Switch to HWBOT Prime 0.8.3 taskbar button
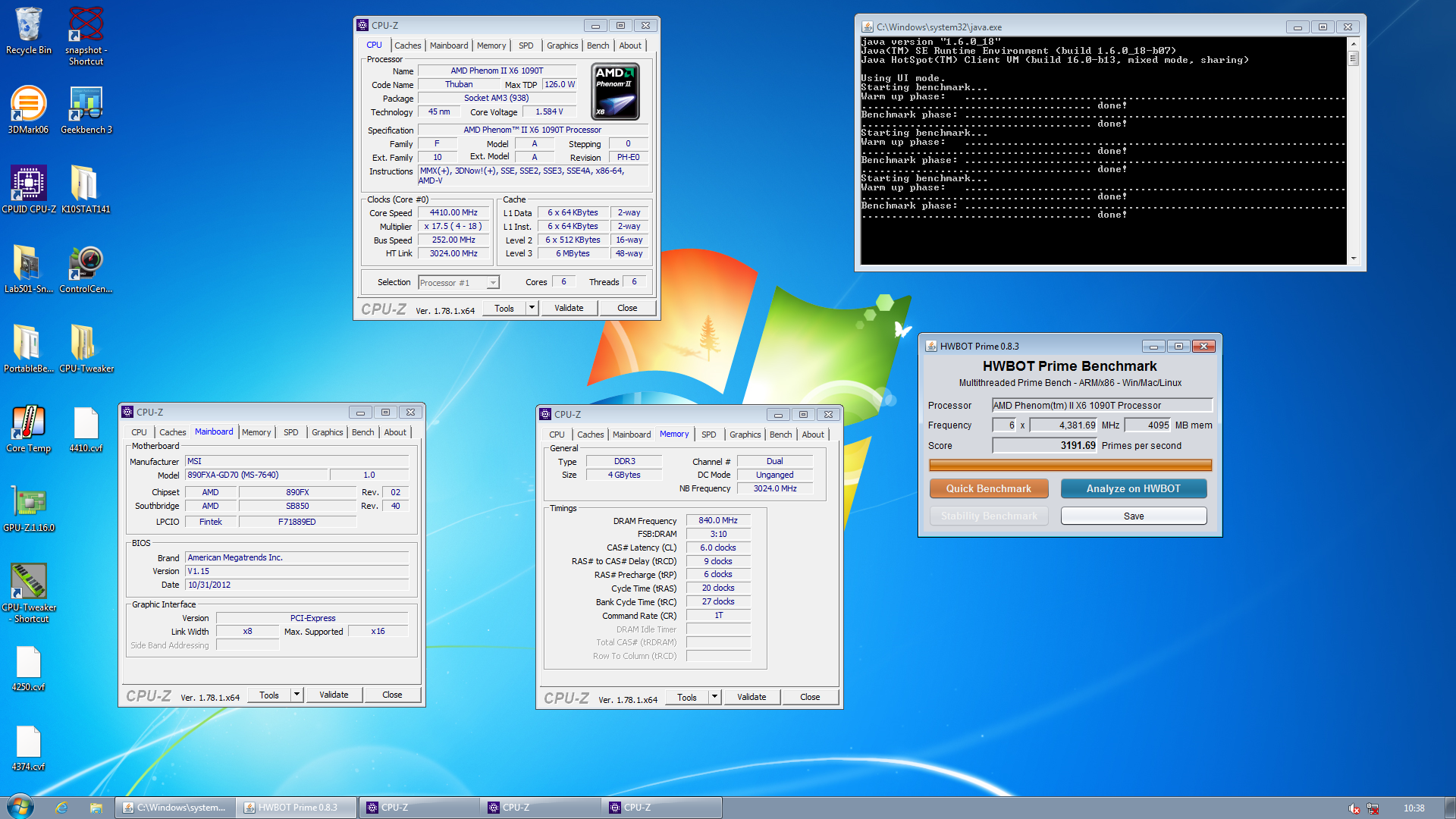Image resolution: width=1456 pixels, height=819 pixels. point(297,808)
